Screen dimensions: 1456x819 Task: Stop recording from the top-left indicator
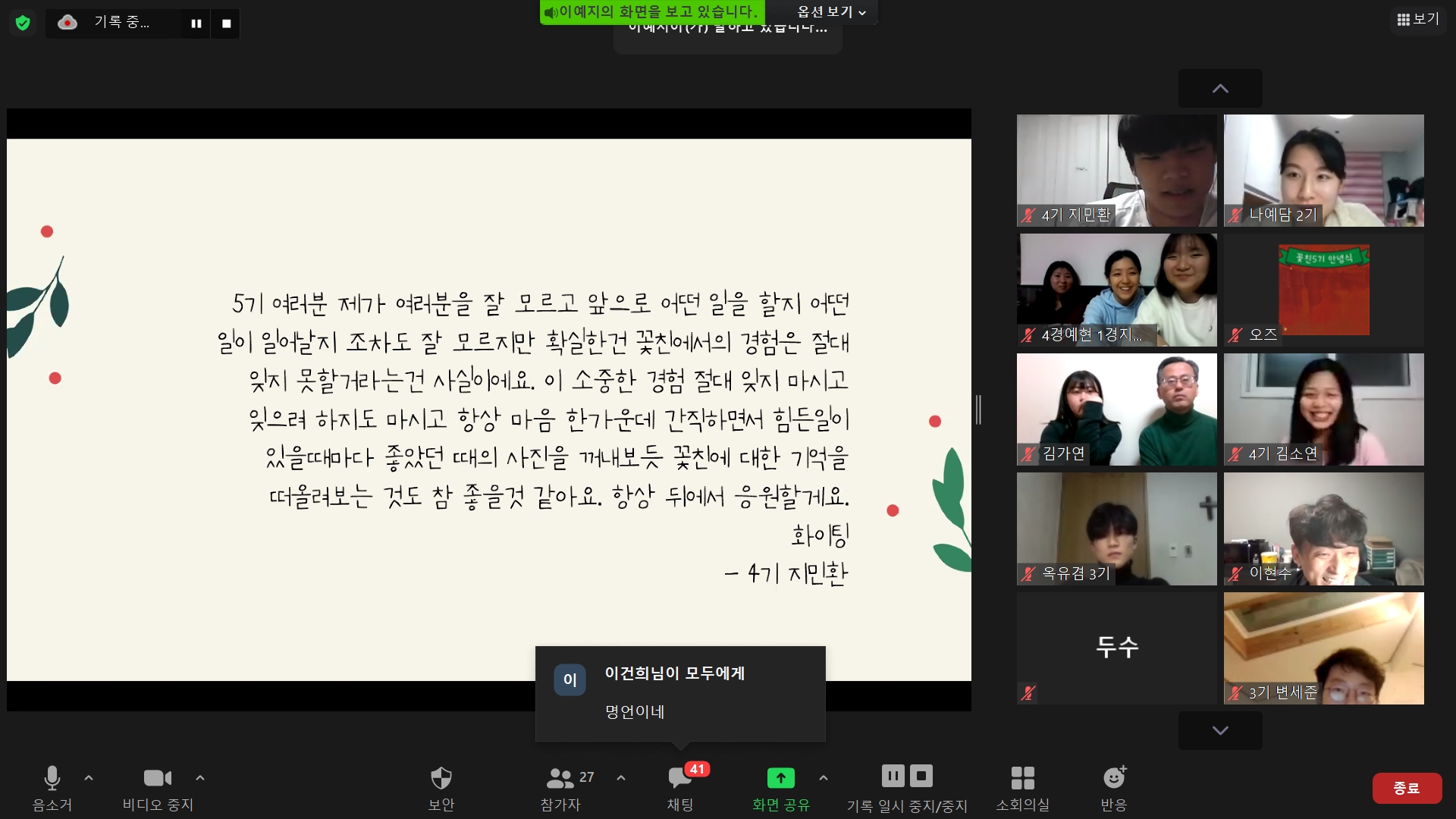tap(226, 24)
